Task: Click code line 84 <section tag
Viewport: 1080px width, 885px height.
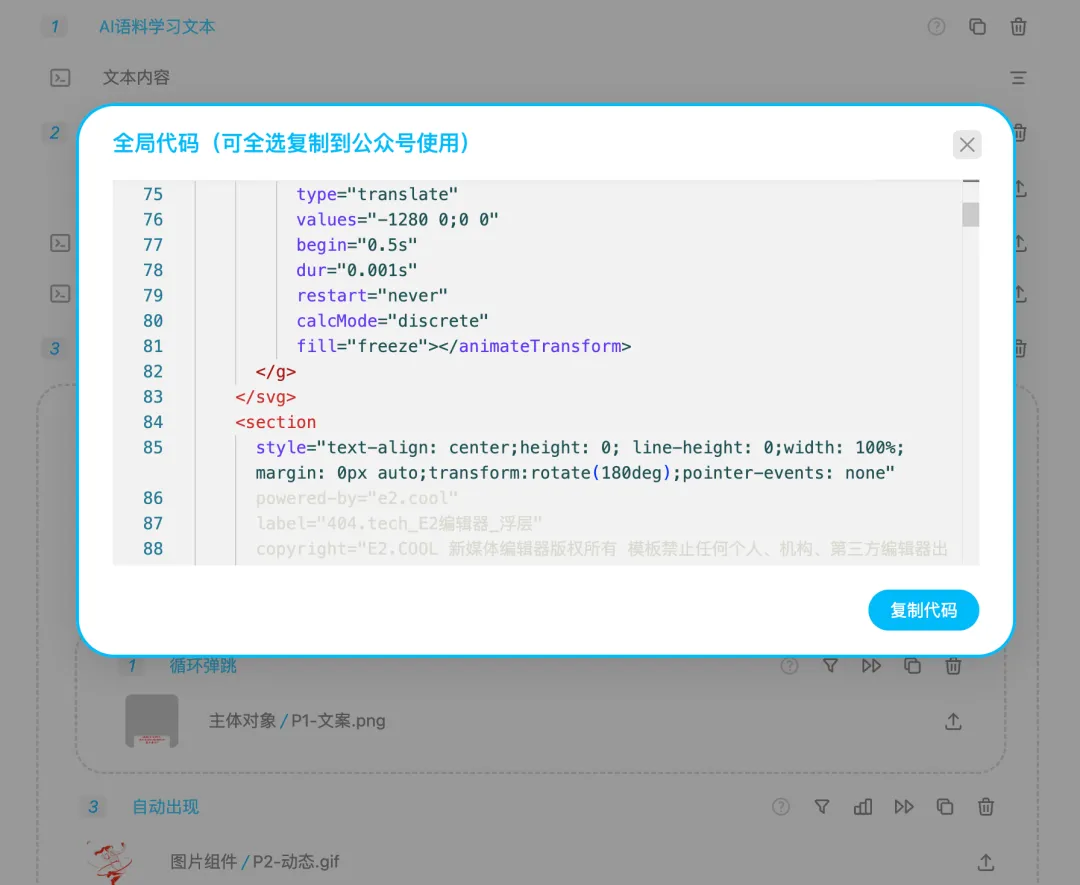Action: (276, 422)
